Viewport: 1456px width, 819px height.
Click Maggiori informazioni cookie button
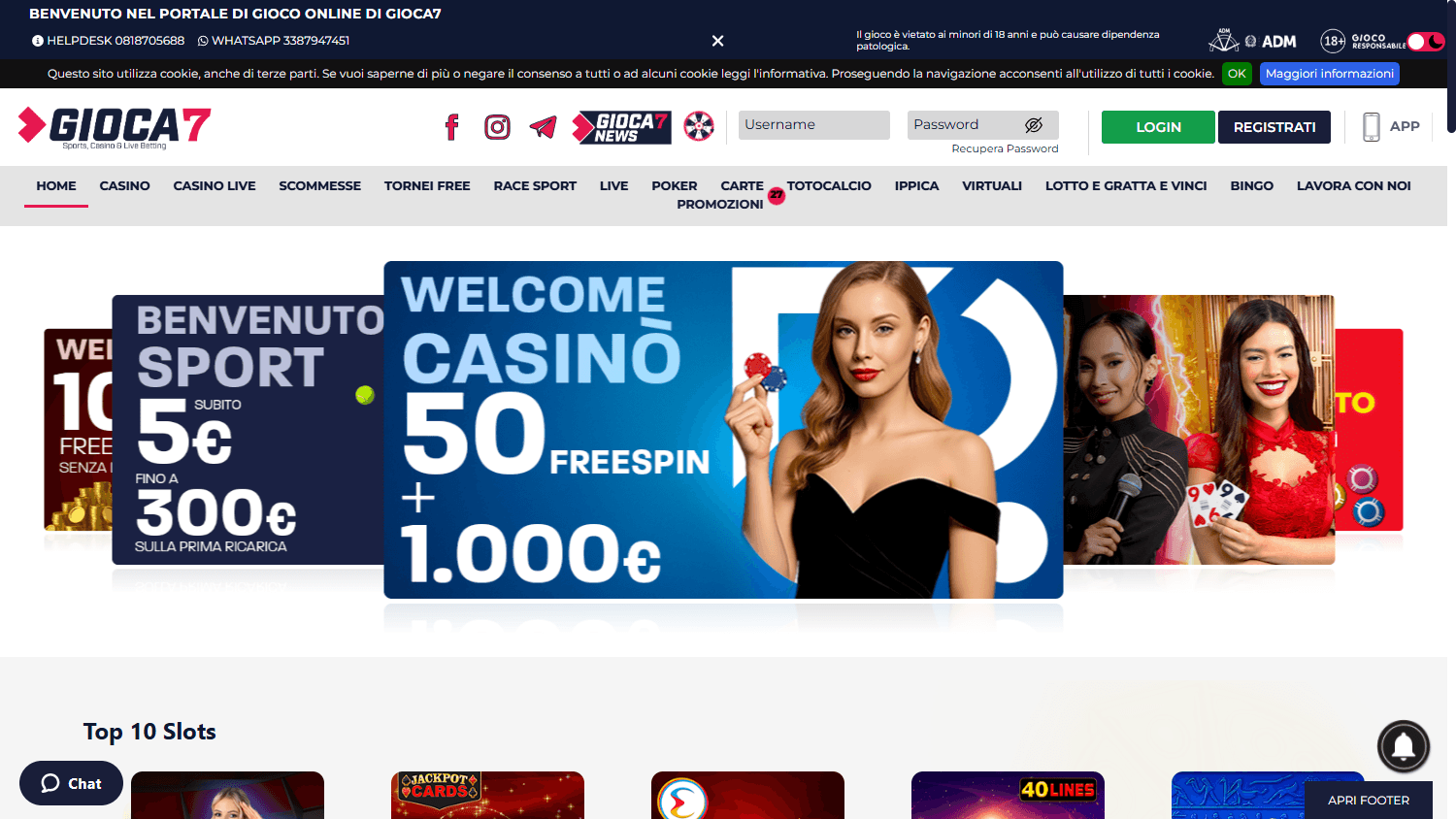[1330, 74]
